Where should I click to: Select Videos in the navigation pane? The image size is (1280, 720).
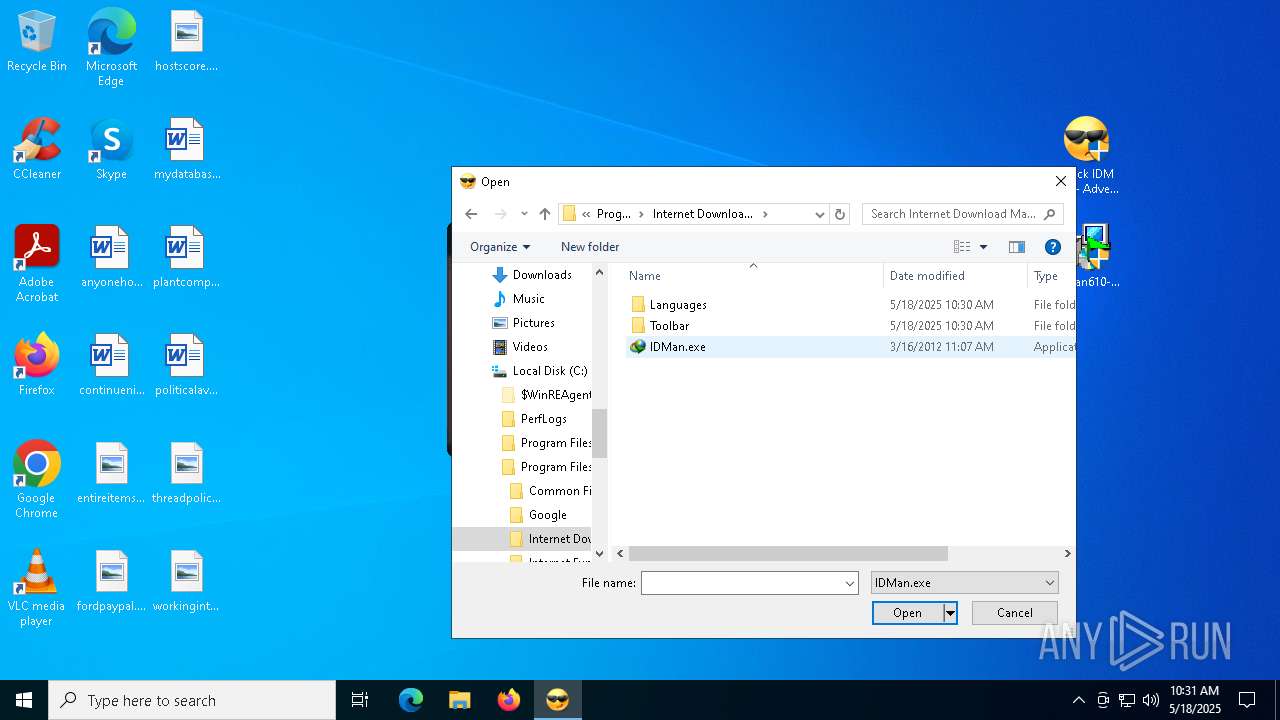click(530, 347)
